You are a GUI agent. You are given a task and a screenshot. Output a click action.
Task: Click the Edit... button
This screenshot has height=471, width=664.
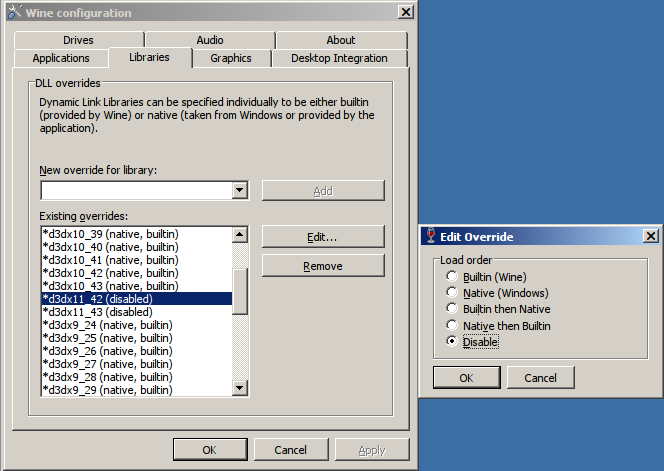click(x=323, y=237)
